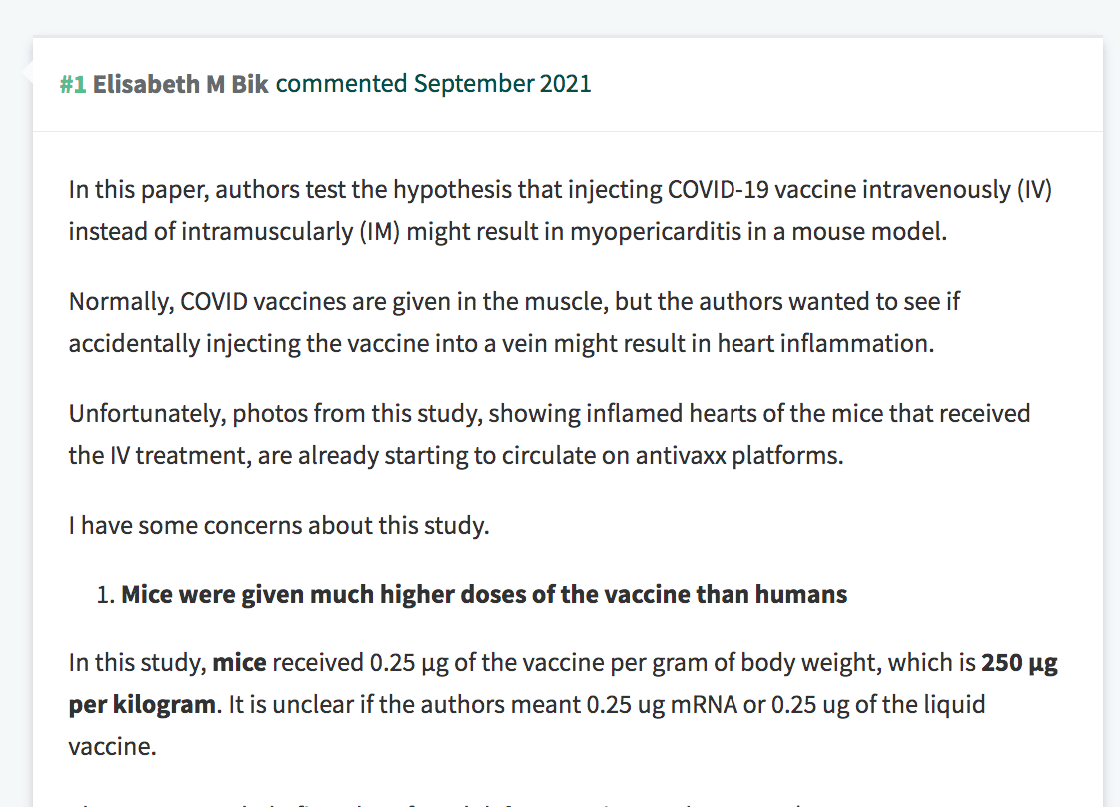
Task: Click the text '0.25 ug mRNA'
Action: pyautogui.click(x=661, y=706)
